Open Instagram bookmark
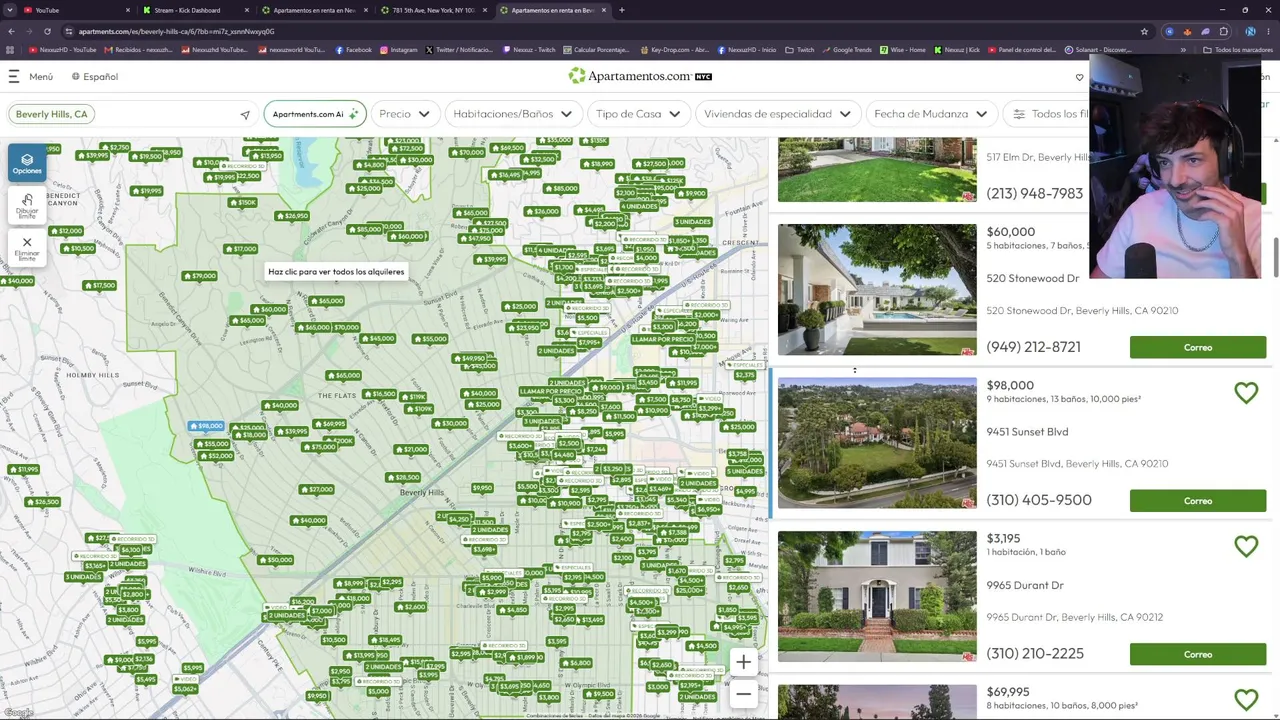This screenshot has width=1280, height=720. [x=399, y=50]
